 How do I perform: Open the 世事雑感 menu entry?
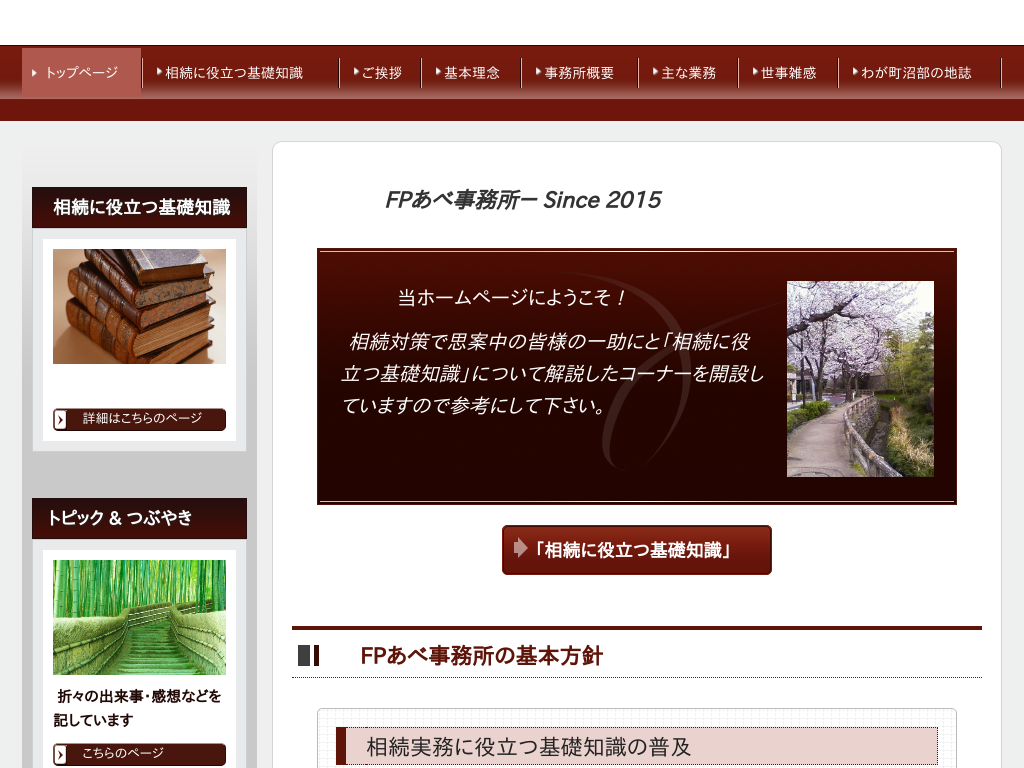[x=787, y=73]
